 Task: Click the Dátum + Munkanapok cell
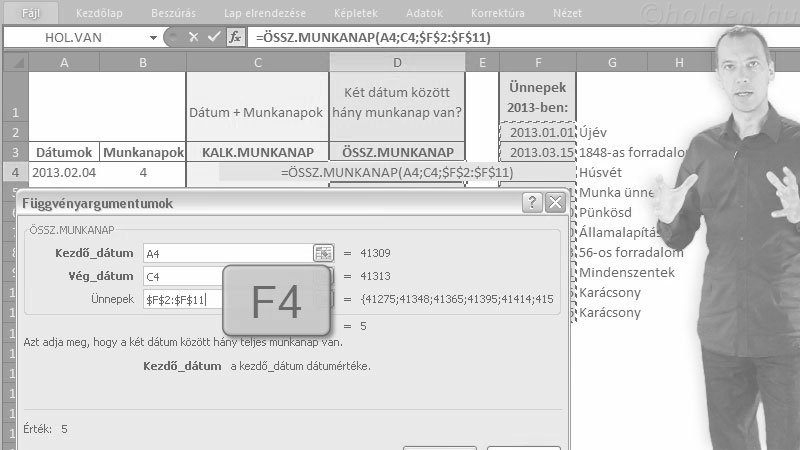pos(258,107)
